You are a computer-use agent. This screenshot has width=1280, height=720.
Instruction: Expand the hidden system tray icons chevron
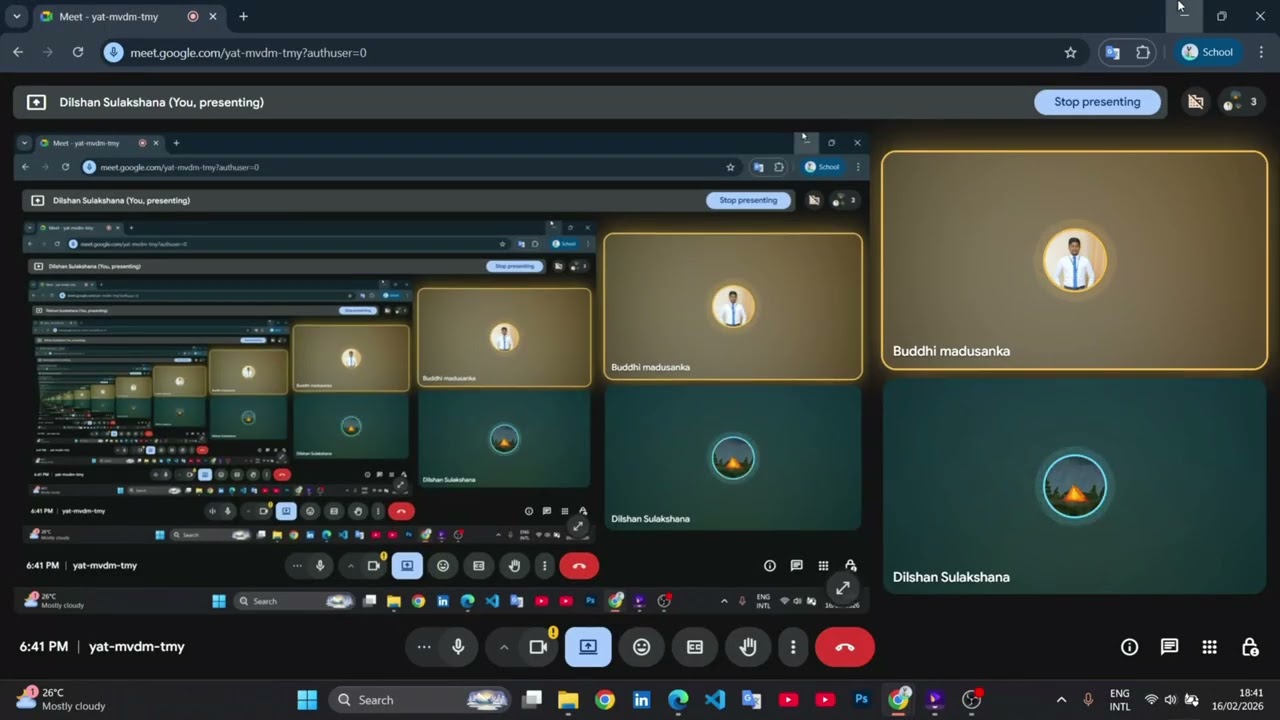click(1061, 700)
